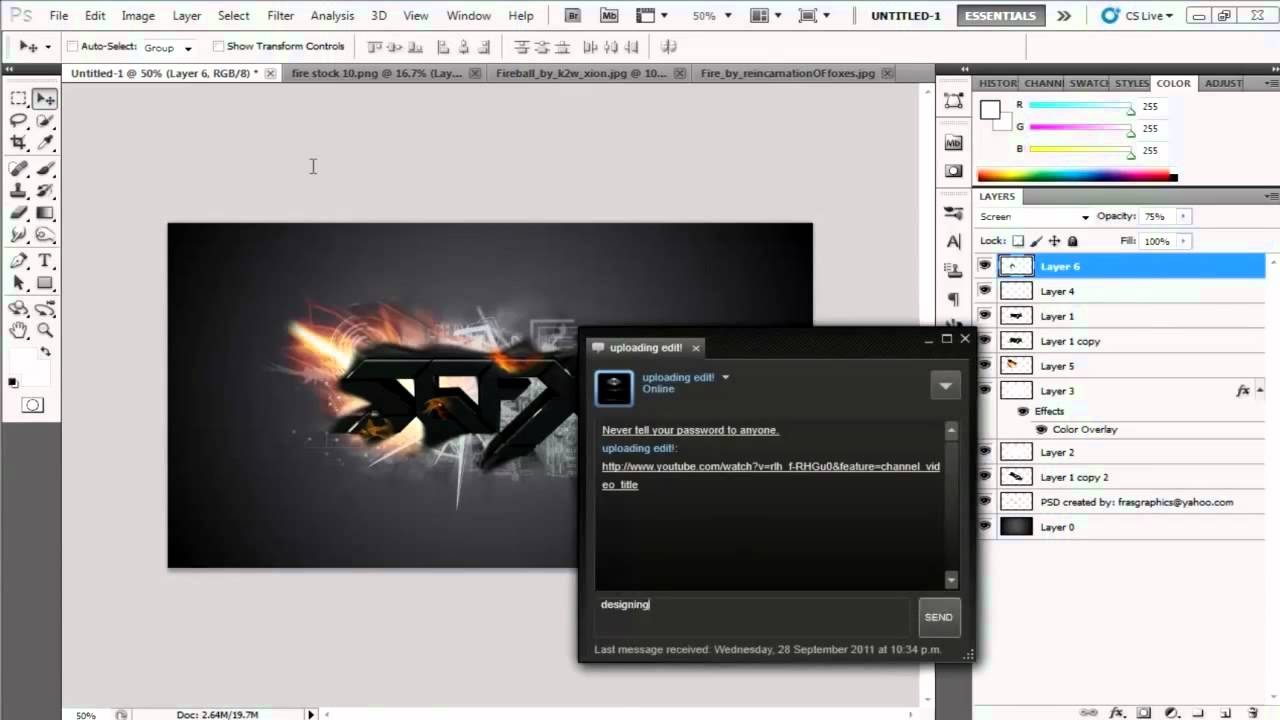Select the Layer 1 copy 2 thumbnail
1280x720 pixels.
pyautogui.click(x=1016, y=477)
